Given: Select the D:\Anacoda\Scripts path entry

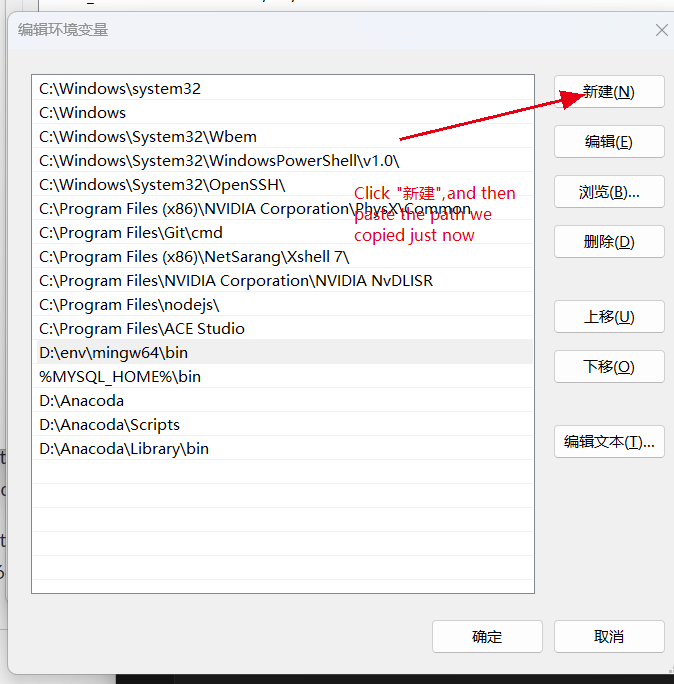Looking at the screenshot, I should click(109, 425).
